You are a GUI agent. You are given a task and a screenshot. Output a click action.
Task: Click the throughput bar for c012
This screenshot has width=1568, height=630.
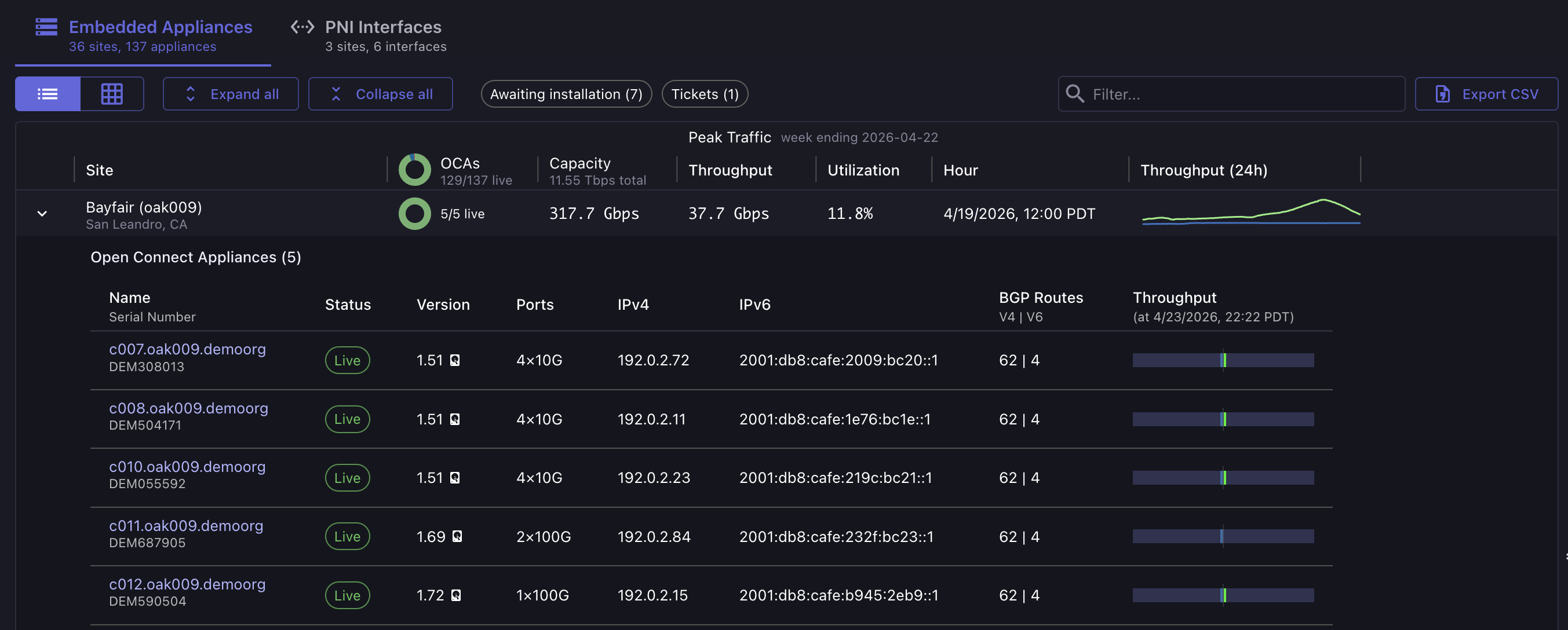[1223, 595]
